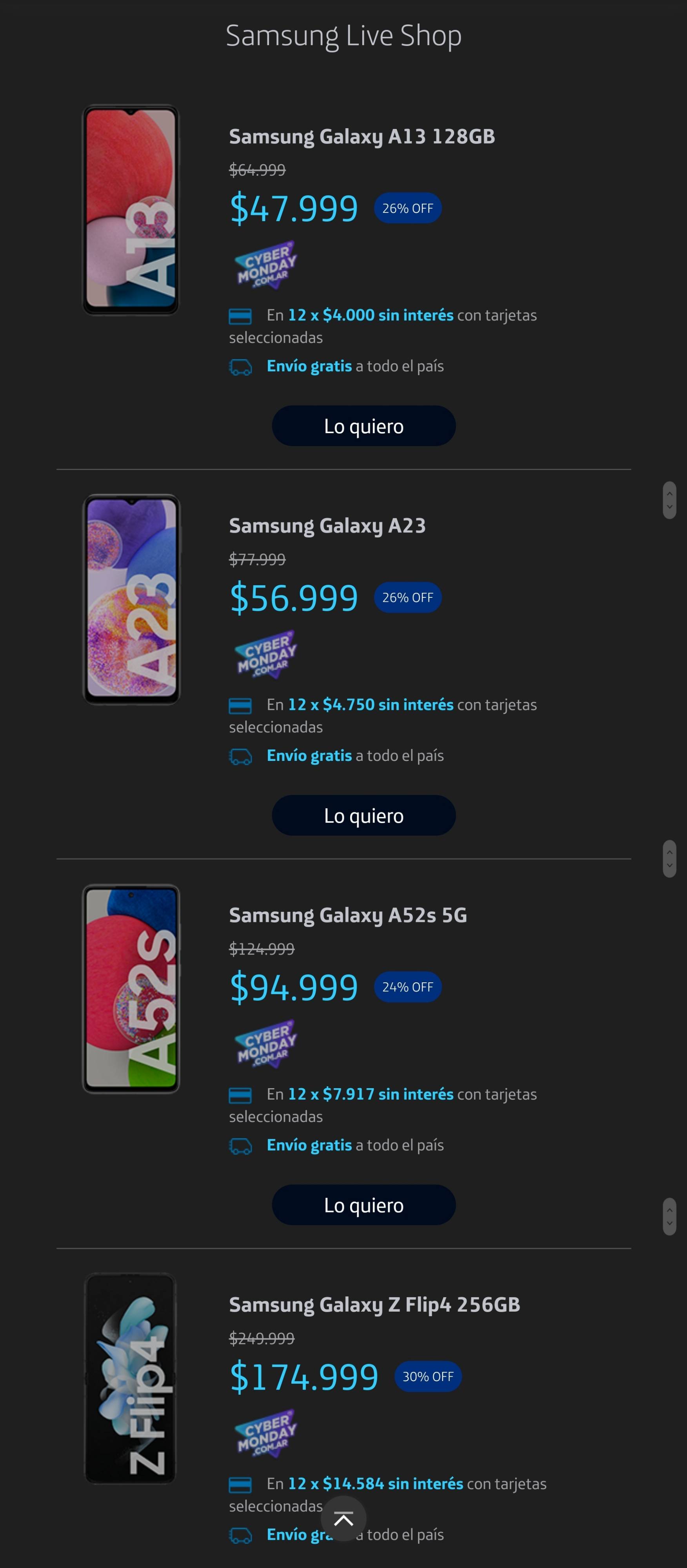This screenshot has height=1568, width=687.
Task: Select the truck icon beside Galaxy A52s free shipping
Action: coord(242,1145)
